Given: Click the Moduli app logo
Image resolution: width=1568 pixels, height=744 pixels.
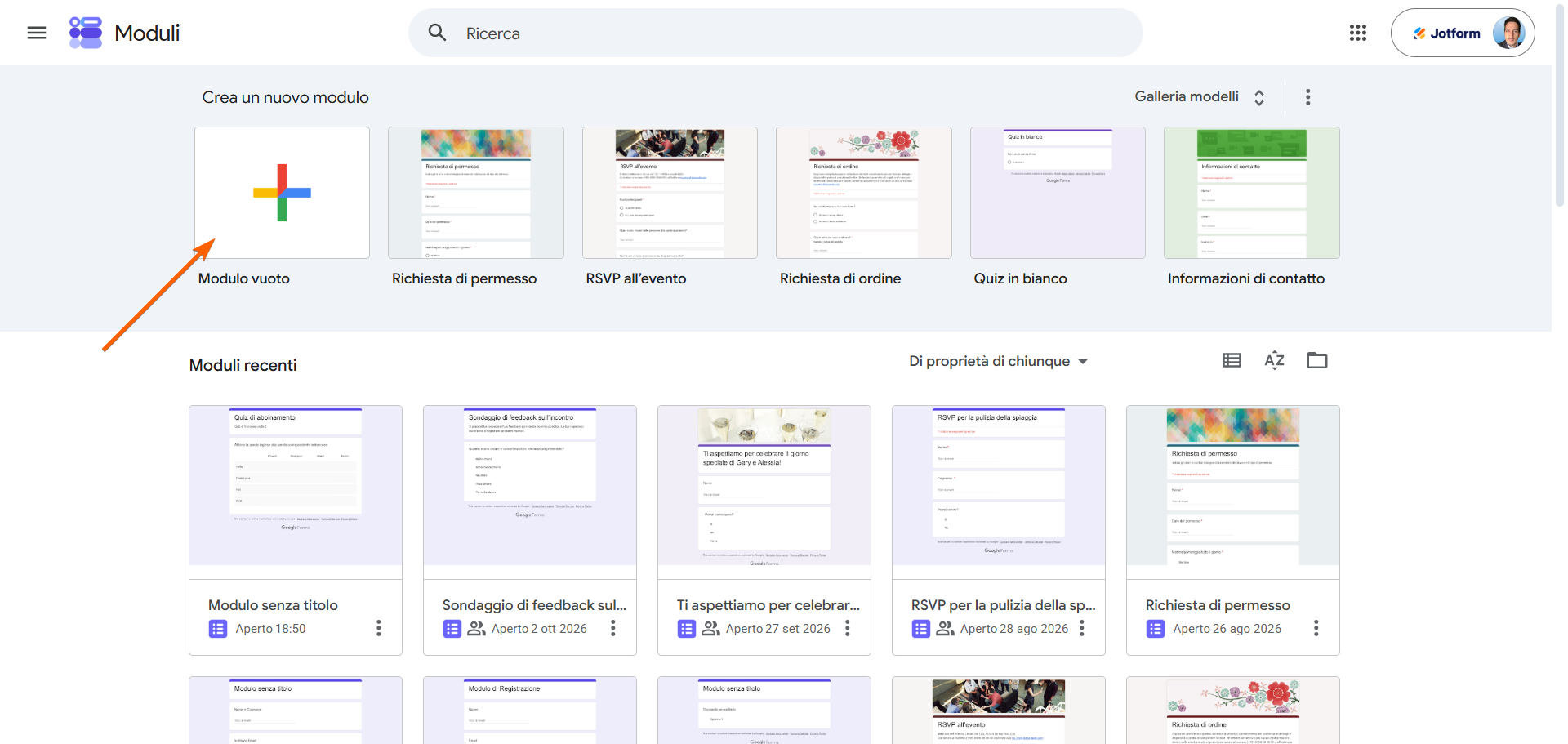Looking at the screenshot, I should 86,33.
